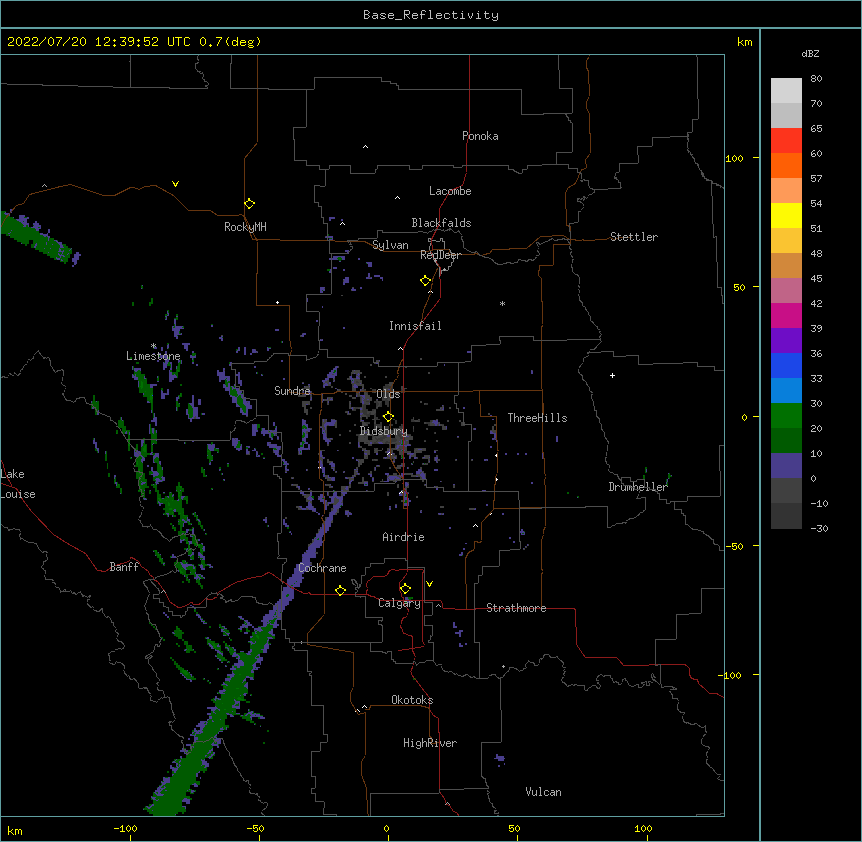Click the red 60-65 dBZ legend swatch
Viewport: 862px width, 842px height.
(786, 141)
